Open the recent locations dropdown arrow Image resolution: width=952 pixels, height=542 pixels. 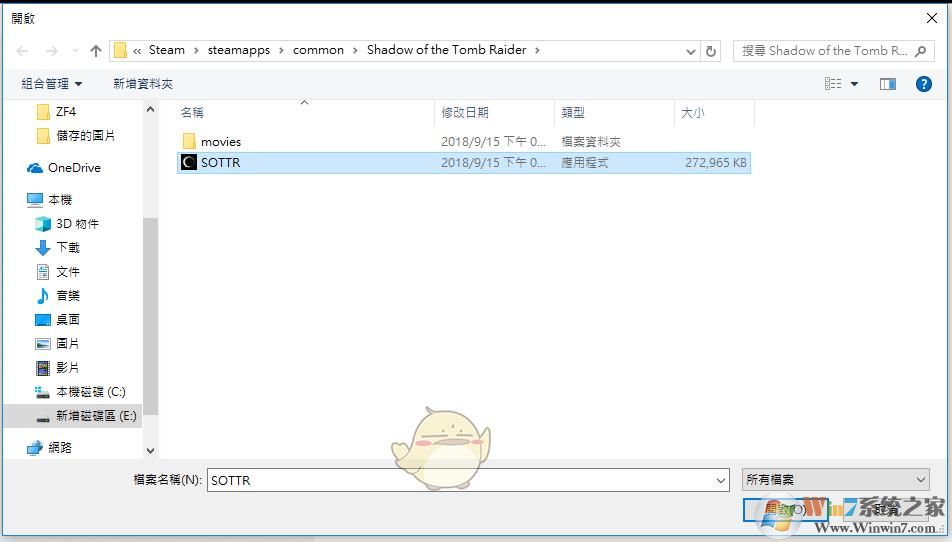75,51
